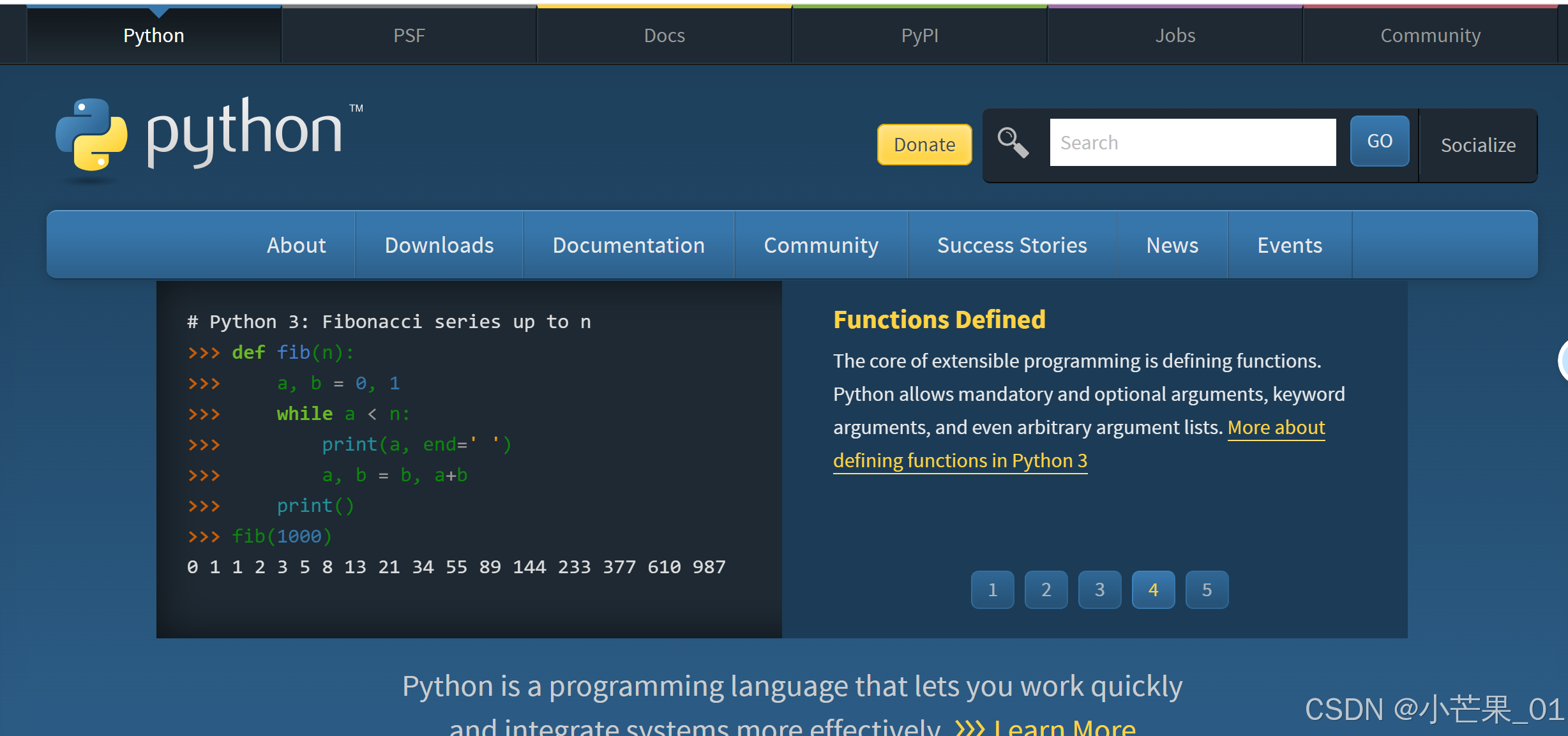
Task: Show slide 2 of the code carousel
Action: tap(1046, 589)
